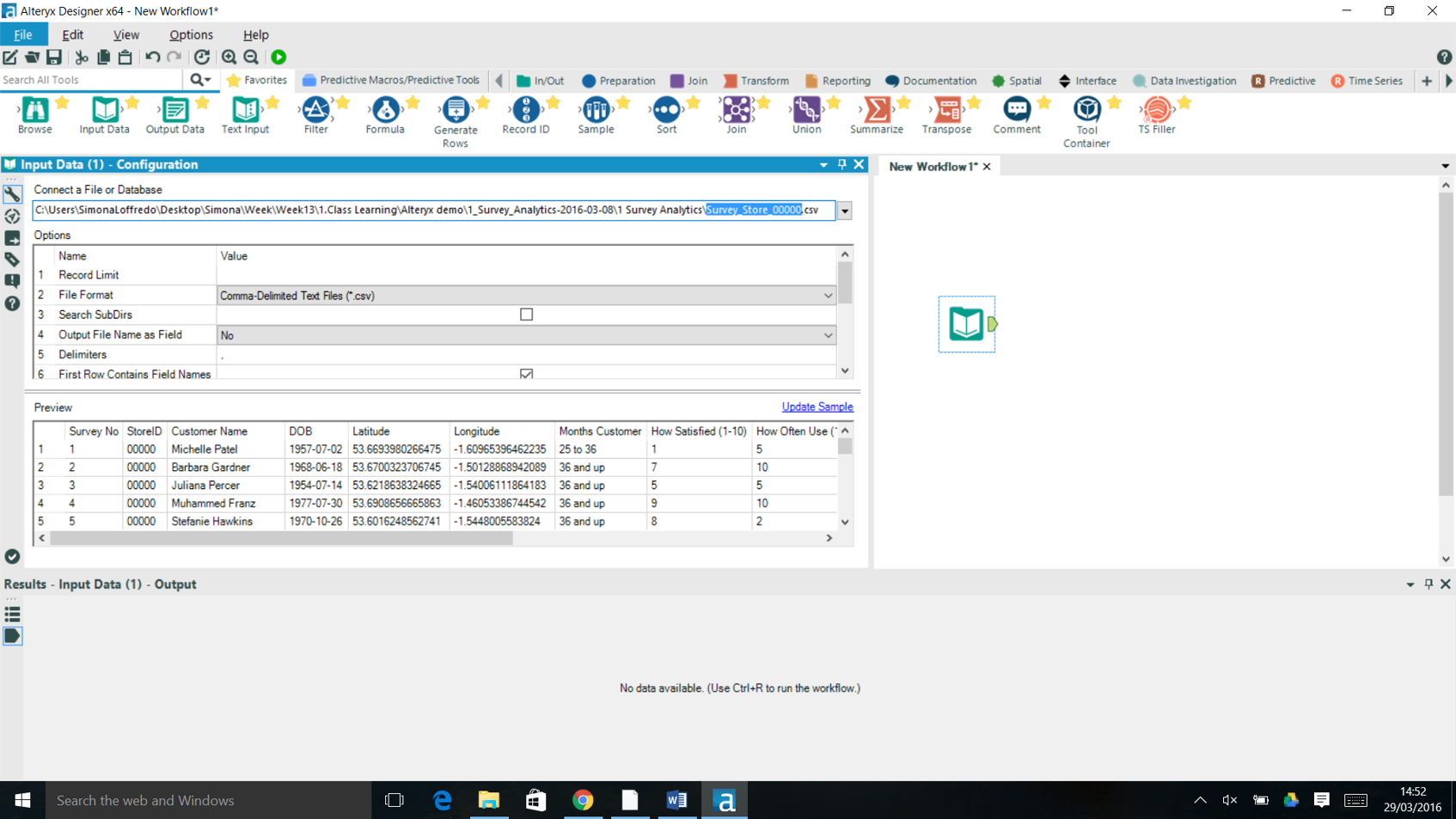The image size is (1456, 819).
Task: Toggle favorite star on Formula tool
Action: point(413,103)
